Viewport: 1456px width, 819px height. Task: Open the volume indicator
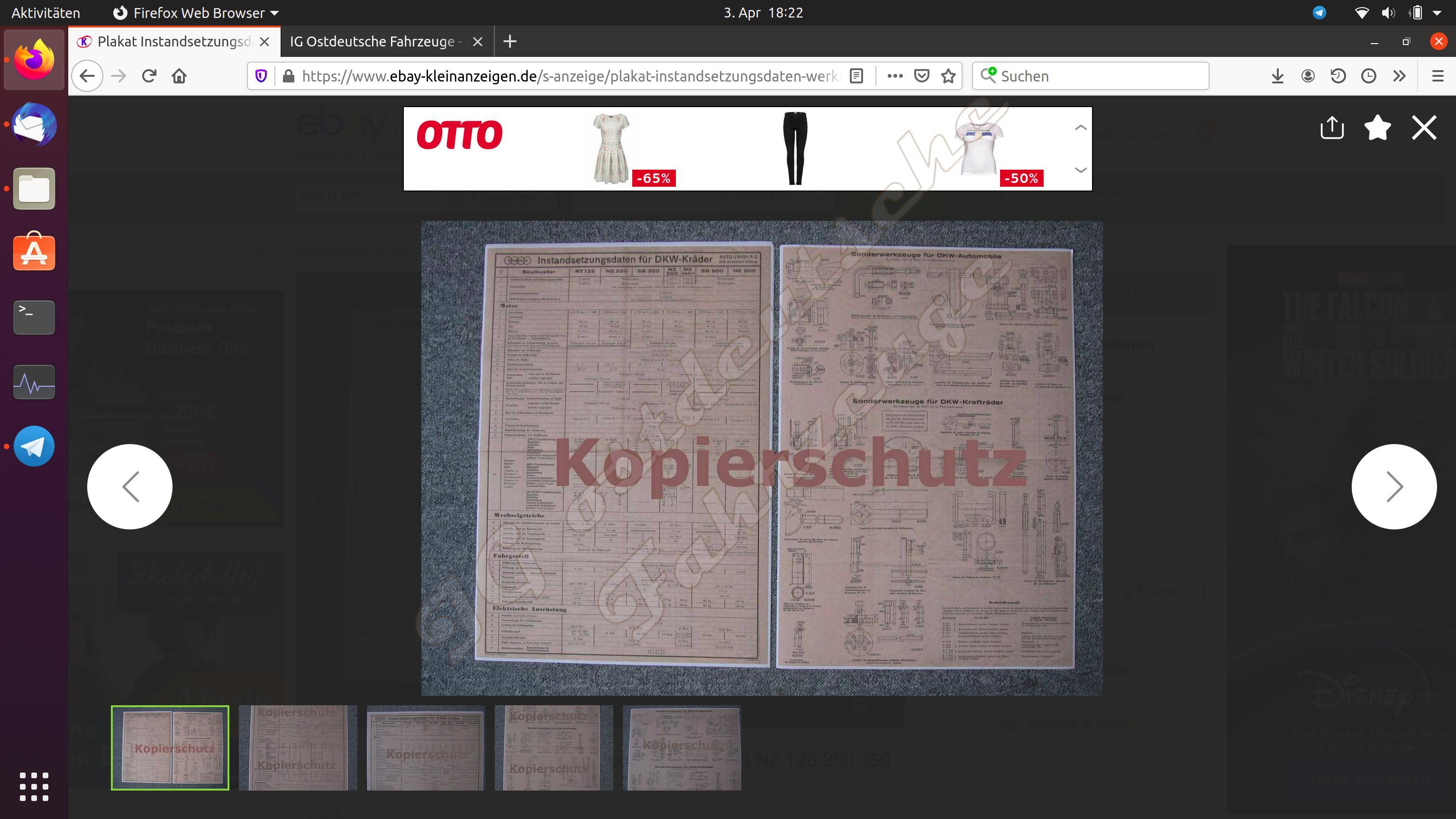pyautogui.click(x=1388, y=12)
